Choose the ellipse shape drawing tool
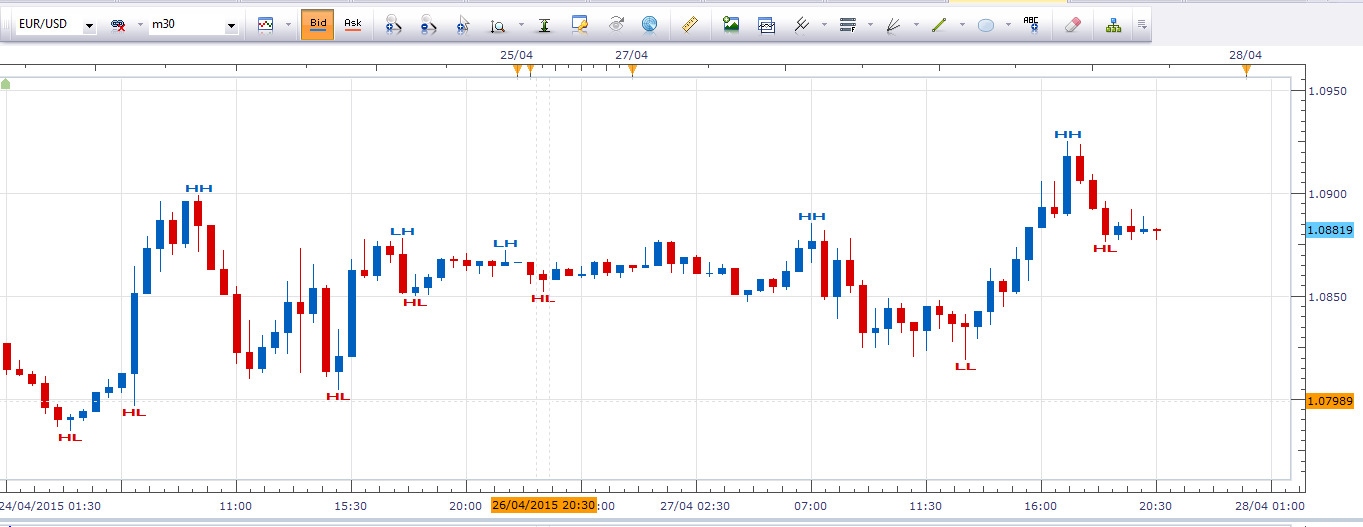Screen dimensions: 1363x527 click(986, 24)
